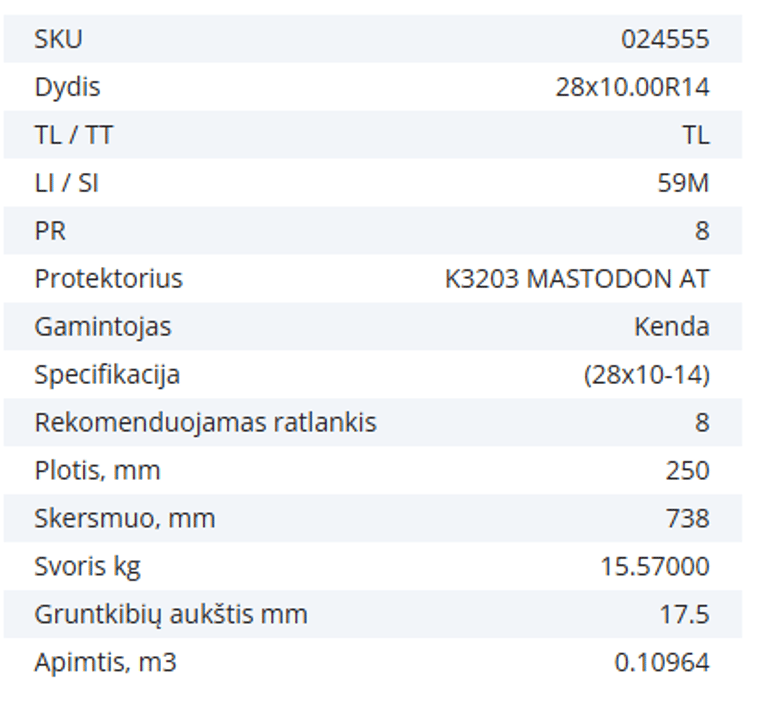Click the K3203 MASTODON AT value

[x=577, y=278]
